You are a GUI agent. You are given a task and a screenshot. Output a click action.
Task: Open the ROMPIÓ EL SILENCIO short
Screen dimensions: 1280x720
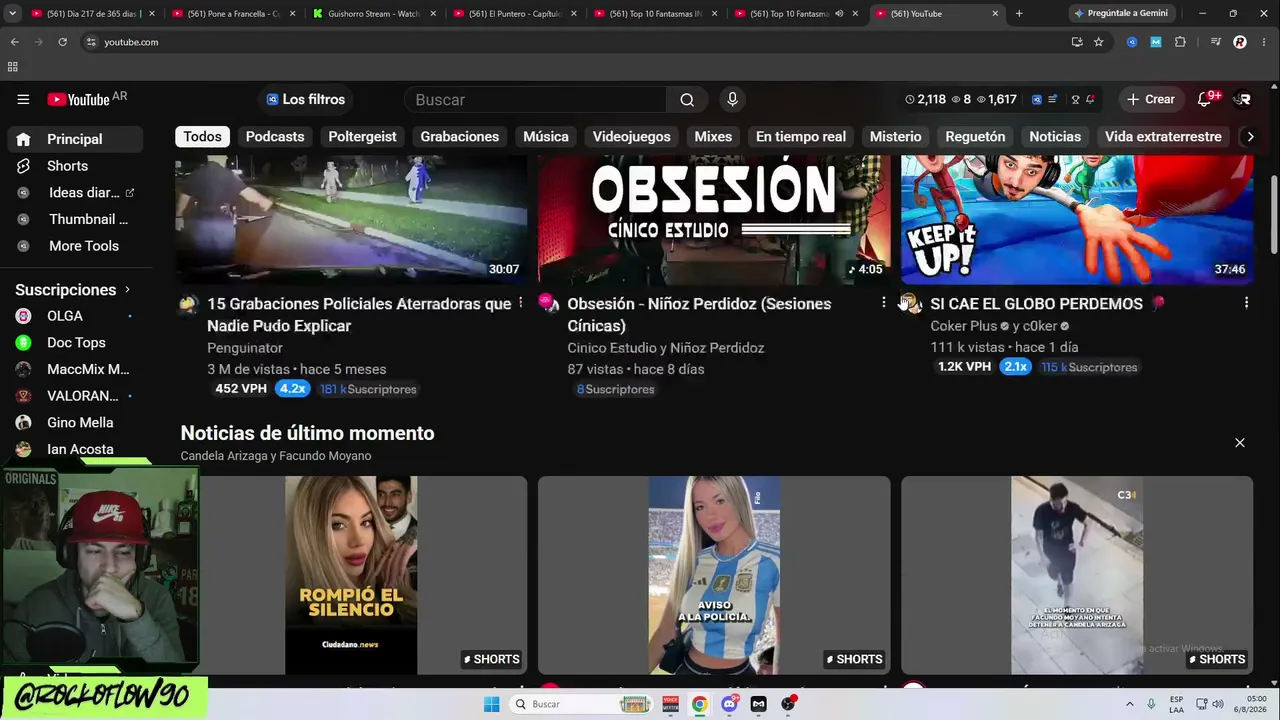(x=351, y=575)
